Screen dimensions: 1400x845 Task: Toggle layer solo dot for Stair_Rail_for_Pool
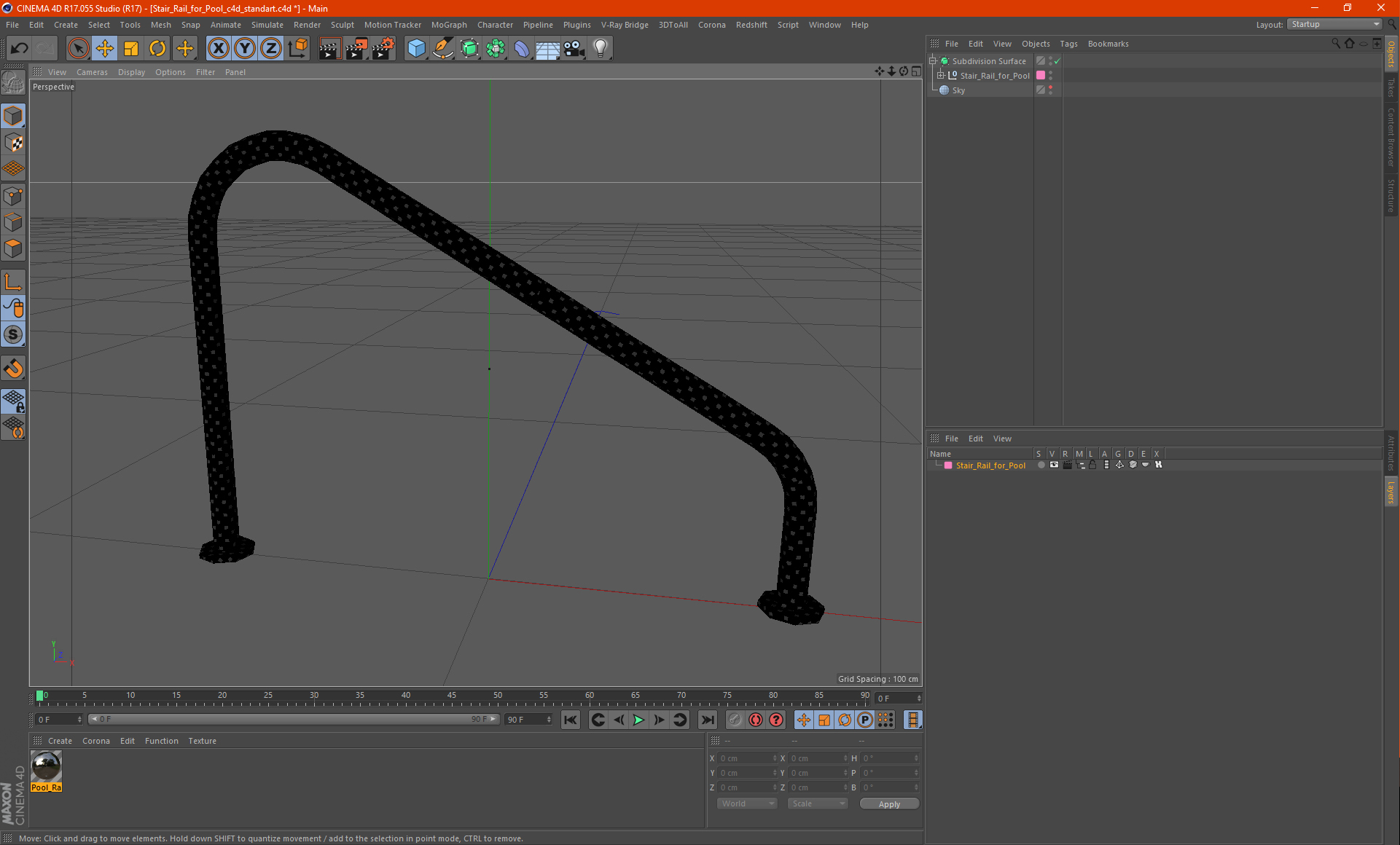tap(1041, 465)
